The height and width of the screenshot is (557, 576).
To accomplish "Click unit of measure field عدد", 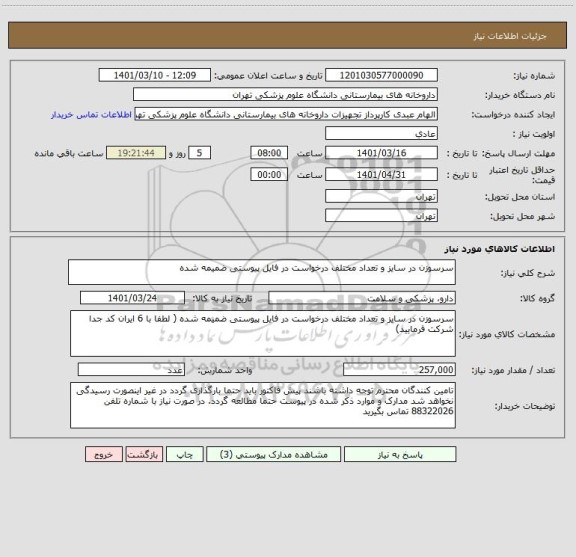I will (131, 370).
